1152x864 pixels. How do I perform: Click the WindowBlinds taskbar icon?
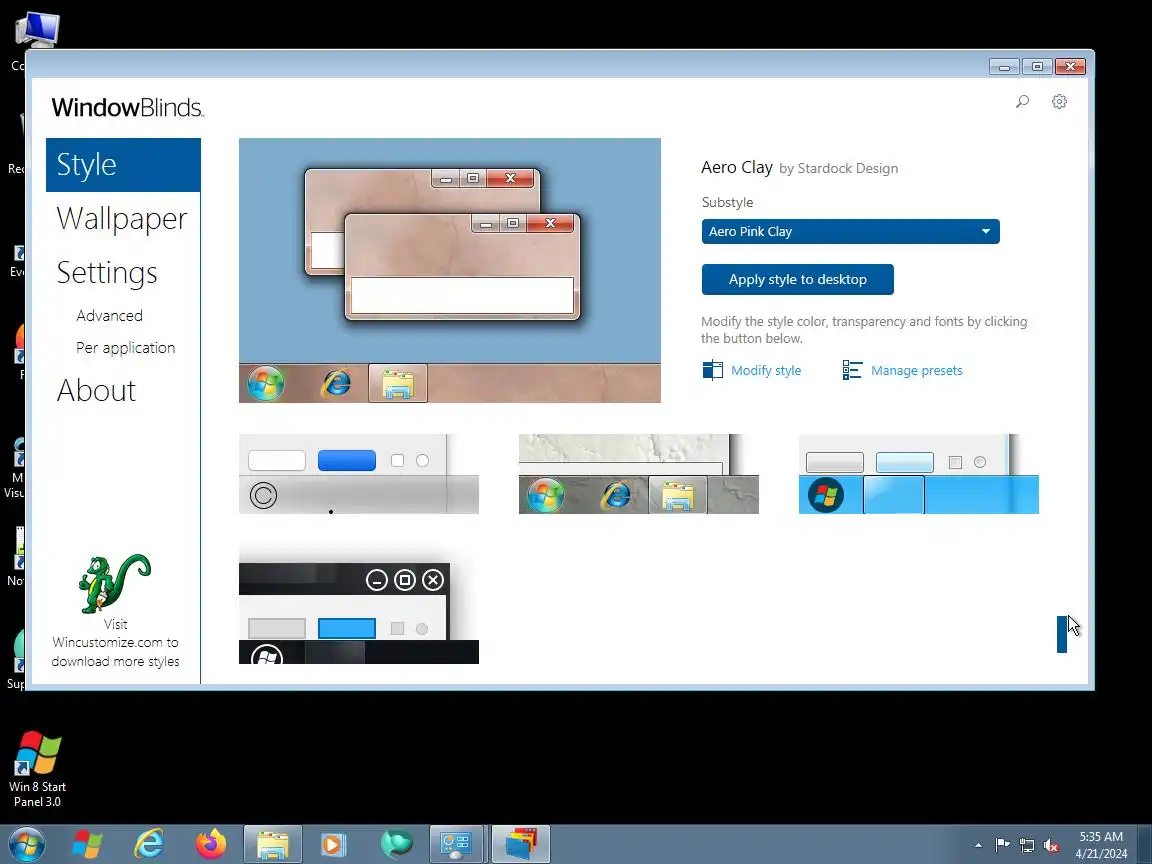point(520,844)
